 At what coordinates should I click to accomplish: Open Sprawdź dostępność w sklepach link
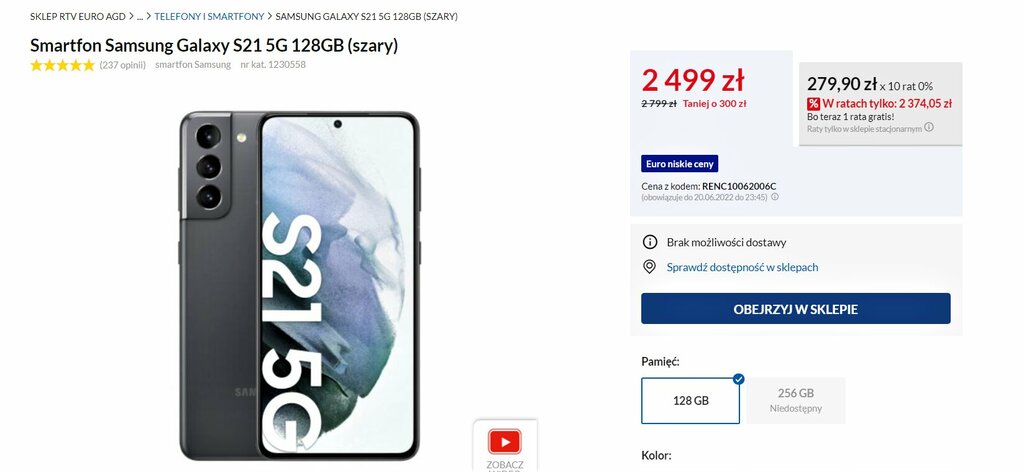(x=742, y=267)
